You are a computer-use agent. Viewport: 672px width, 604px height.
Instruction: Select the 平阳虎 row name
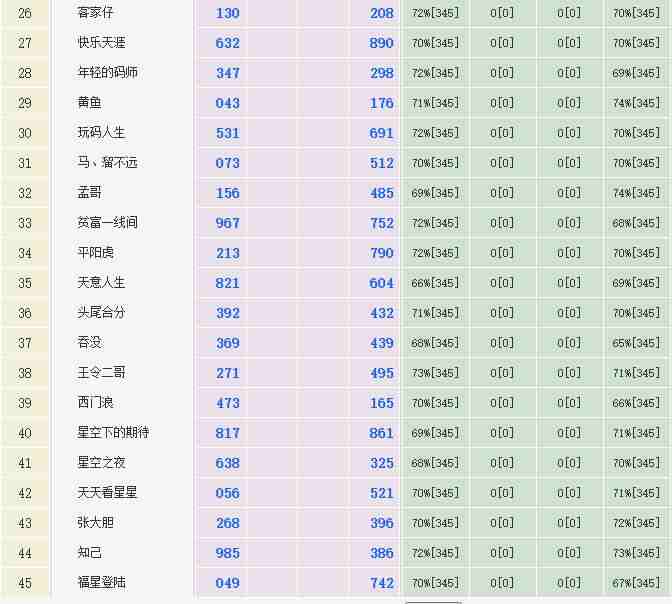pyautogui.click(x=95, y=253)
